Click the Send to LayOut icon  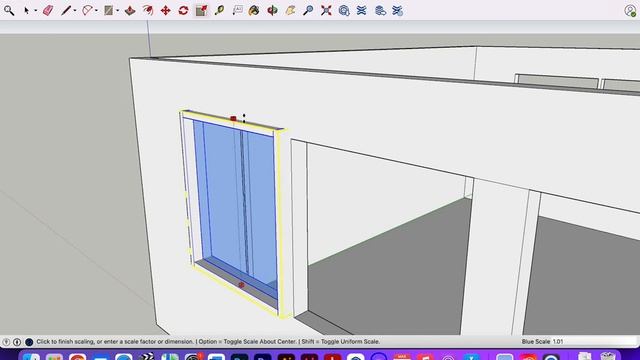pyautogui.click(x=380, y=11)
